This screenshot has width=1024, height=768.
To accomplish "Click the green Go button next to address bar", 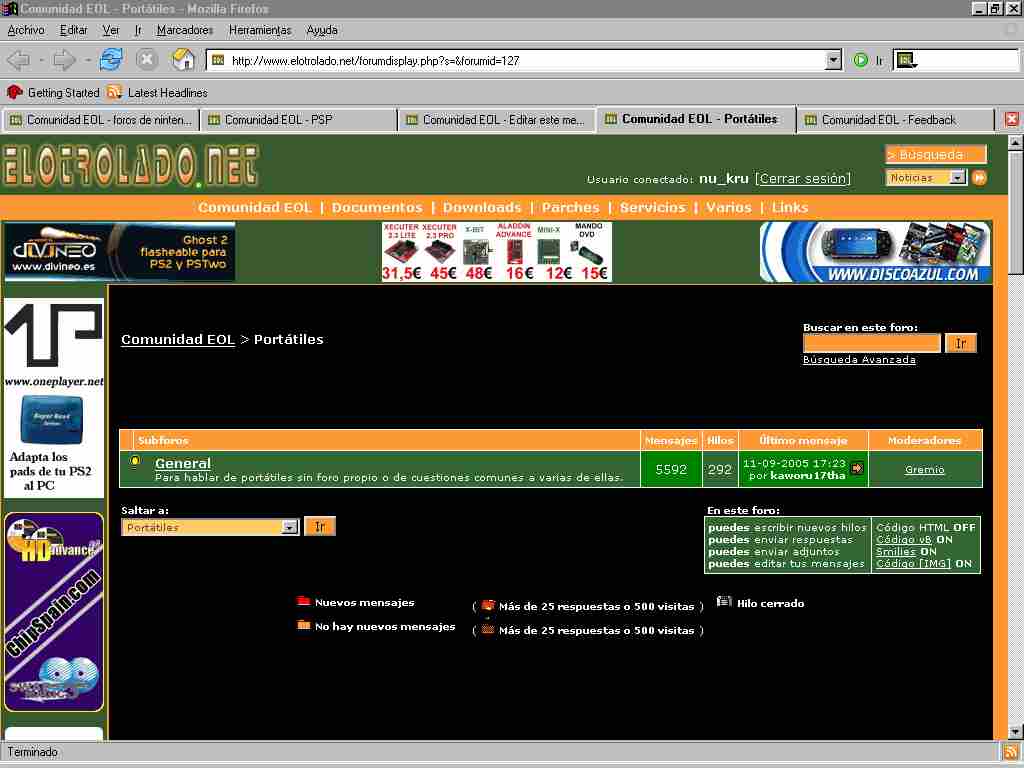I will point(861,60).
